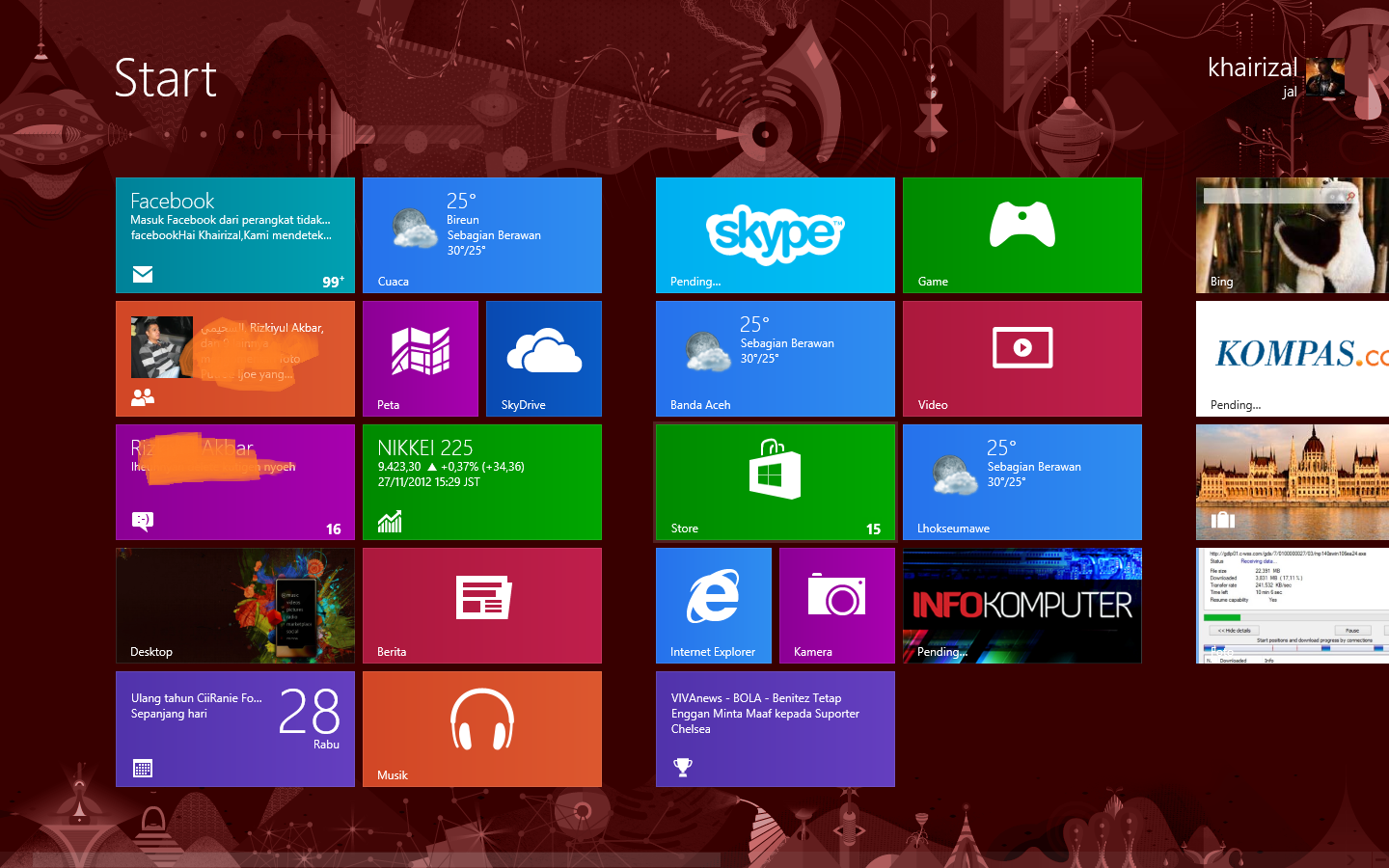1389x868 pixels.
Task: Check the Cuaca weather for Bireun
Action: click(481, 235)
